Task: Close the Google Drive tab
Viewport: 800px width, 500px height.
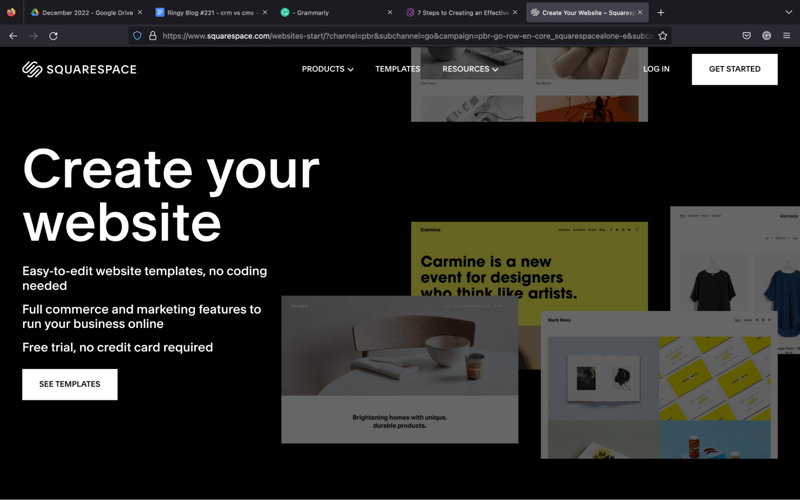Action: [140, 12]
